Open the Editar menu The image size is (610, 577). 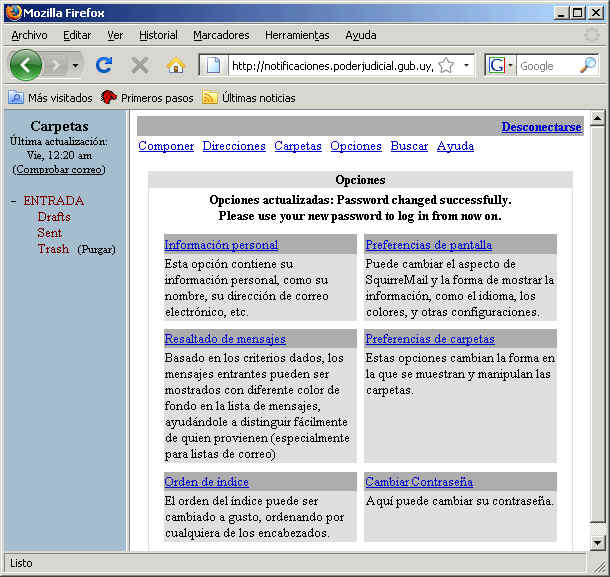[x=77, y=35]
